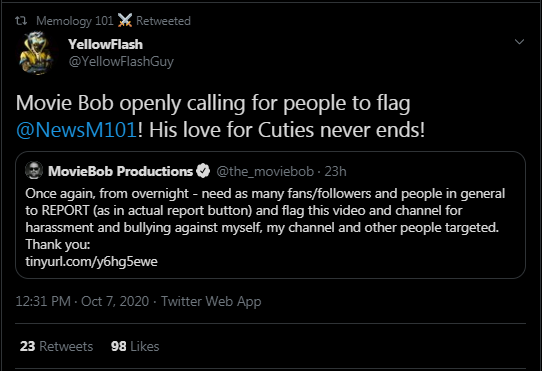Open the @the_moviebob handle

point(265,171)
